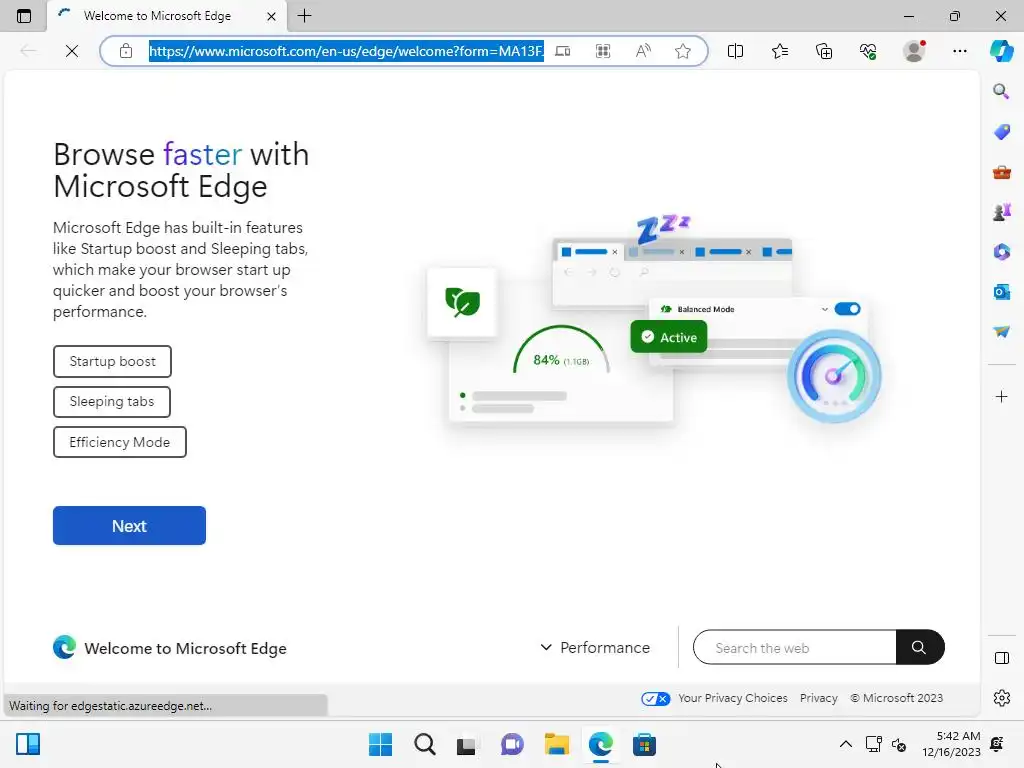Open taskbar Search

coord(424,744)
